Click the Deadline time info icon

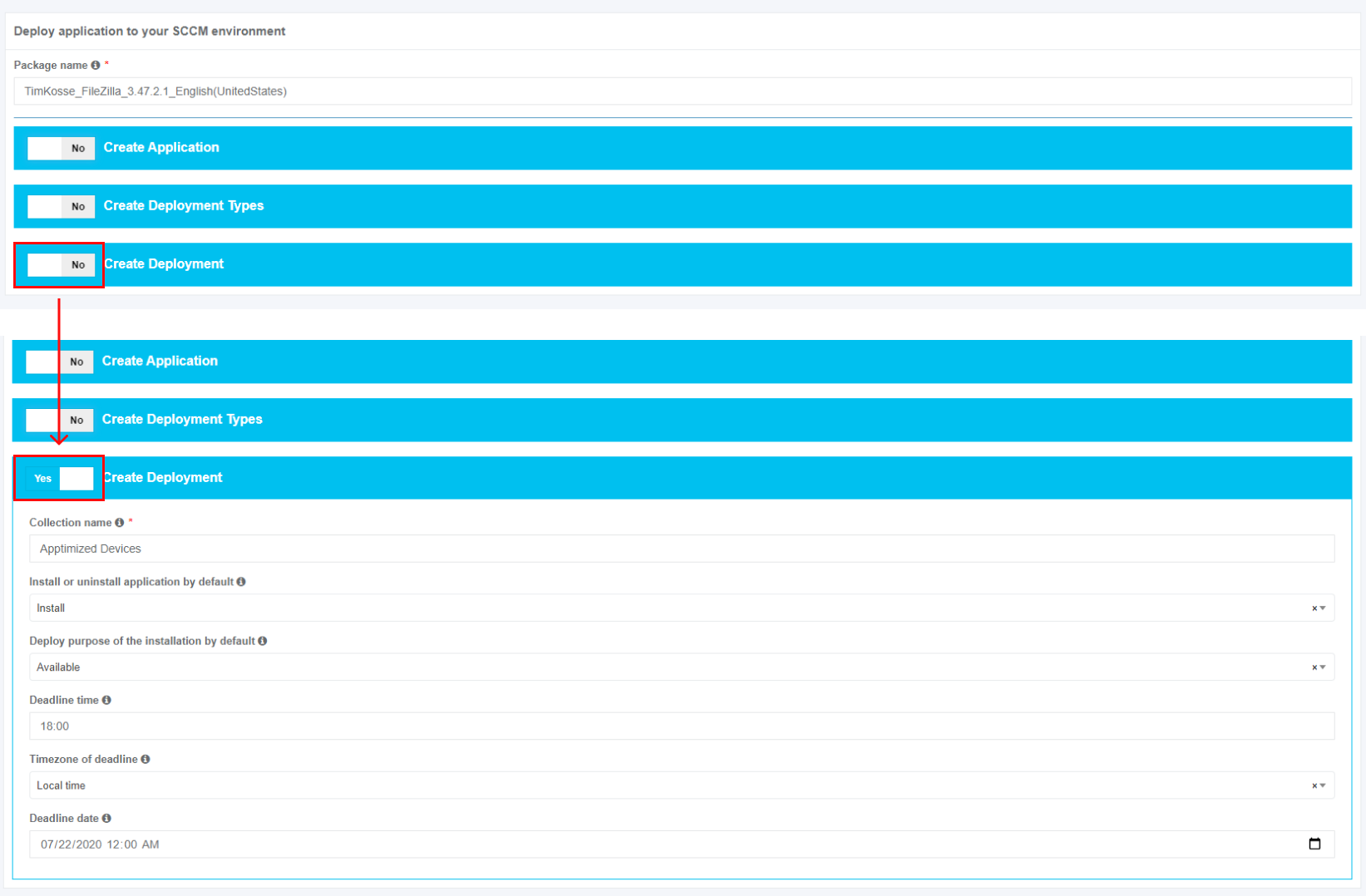[x=106, y=700]
